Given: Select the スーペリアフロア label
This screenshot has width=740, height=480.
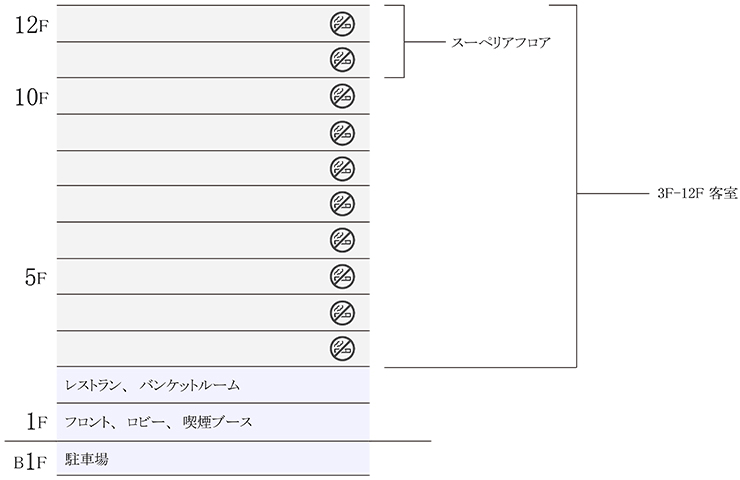Looking at the screenshot, I should tap(501, 43).
